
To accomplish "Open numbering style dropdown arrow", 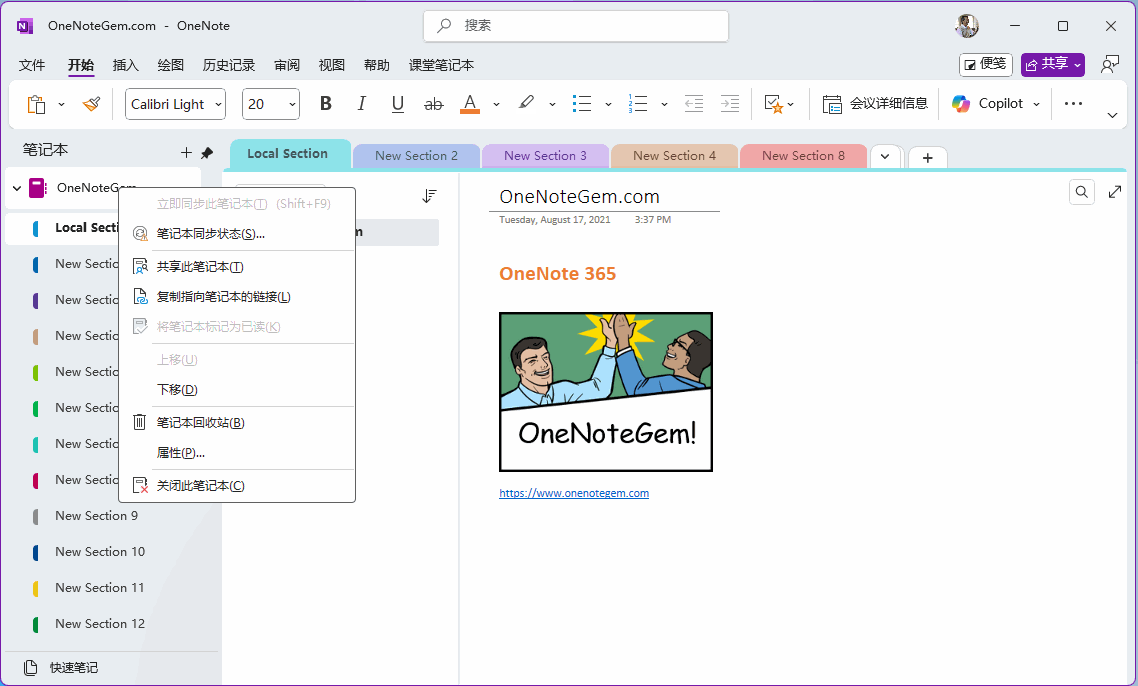I will 664,105.
